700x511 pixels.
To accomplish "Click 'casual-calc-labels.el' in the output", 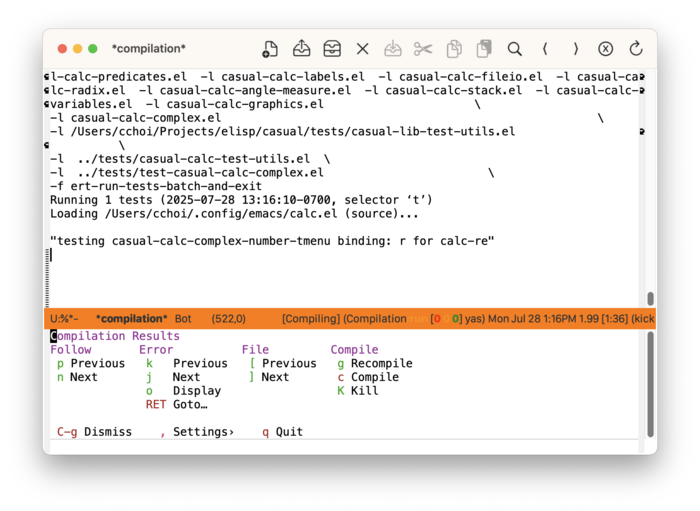I will pos(293,77).
